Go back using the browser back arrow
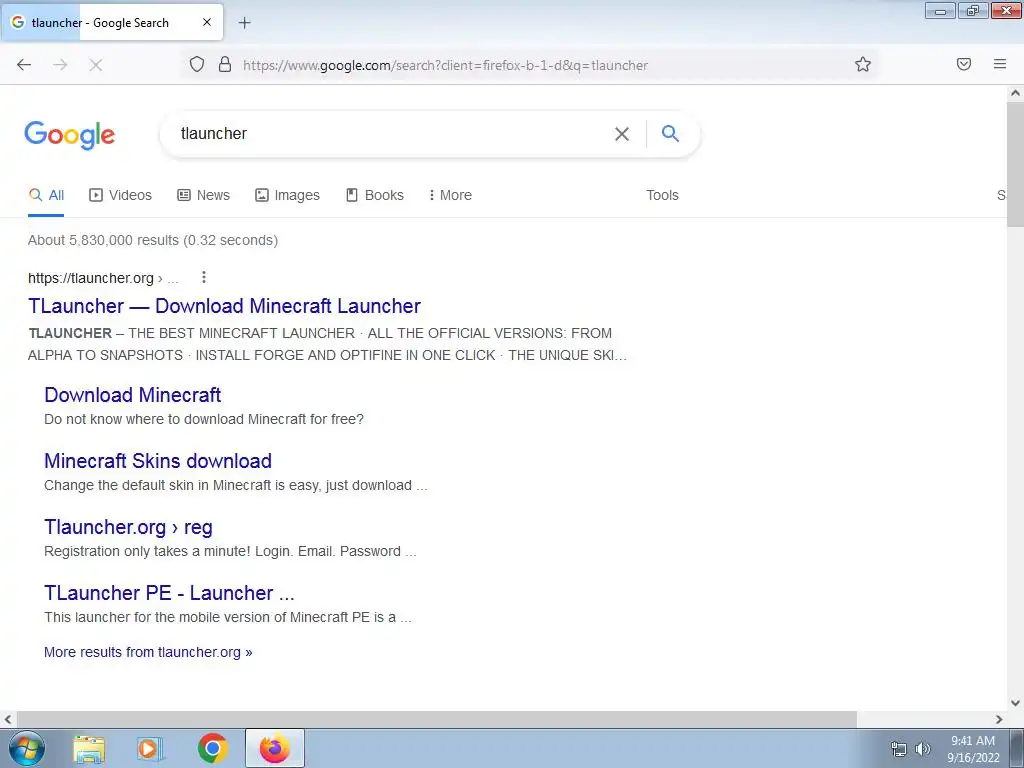The height and width of the screenshot is (768, 1024). tap(24, 65)
